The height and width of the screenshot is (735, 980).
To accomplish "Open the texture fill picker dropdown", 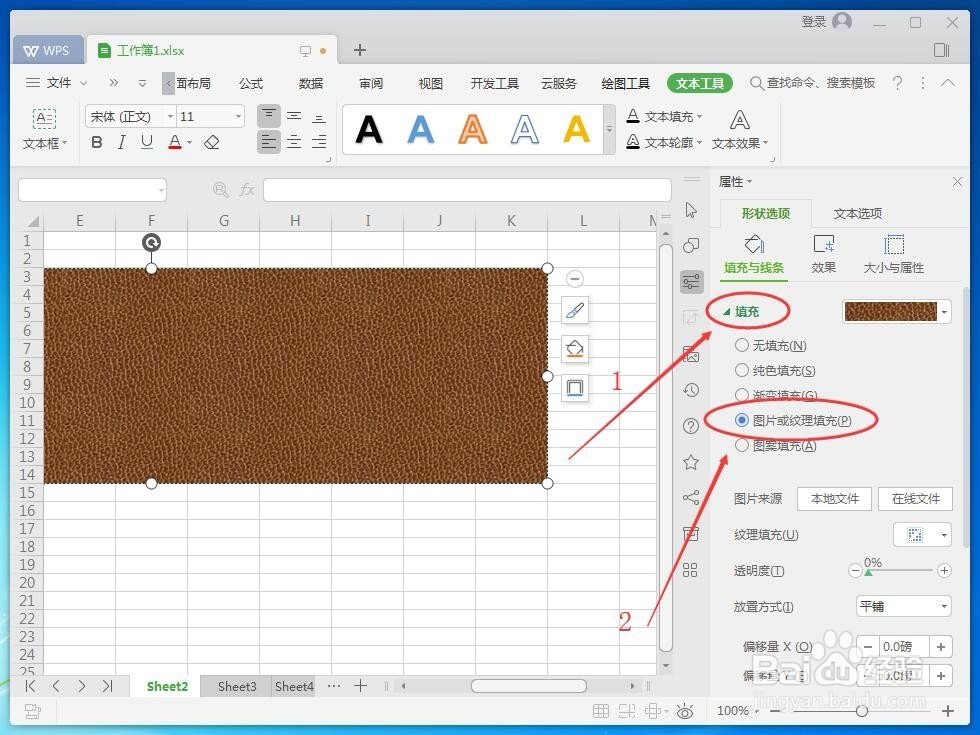I will [x=922, y=534].
